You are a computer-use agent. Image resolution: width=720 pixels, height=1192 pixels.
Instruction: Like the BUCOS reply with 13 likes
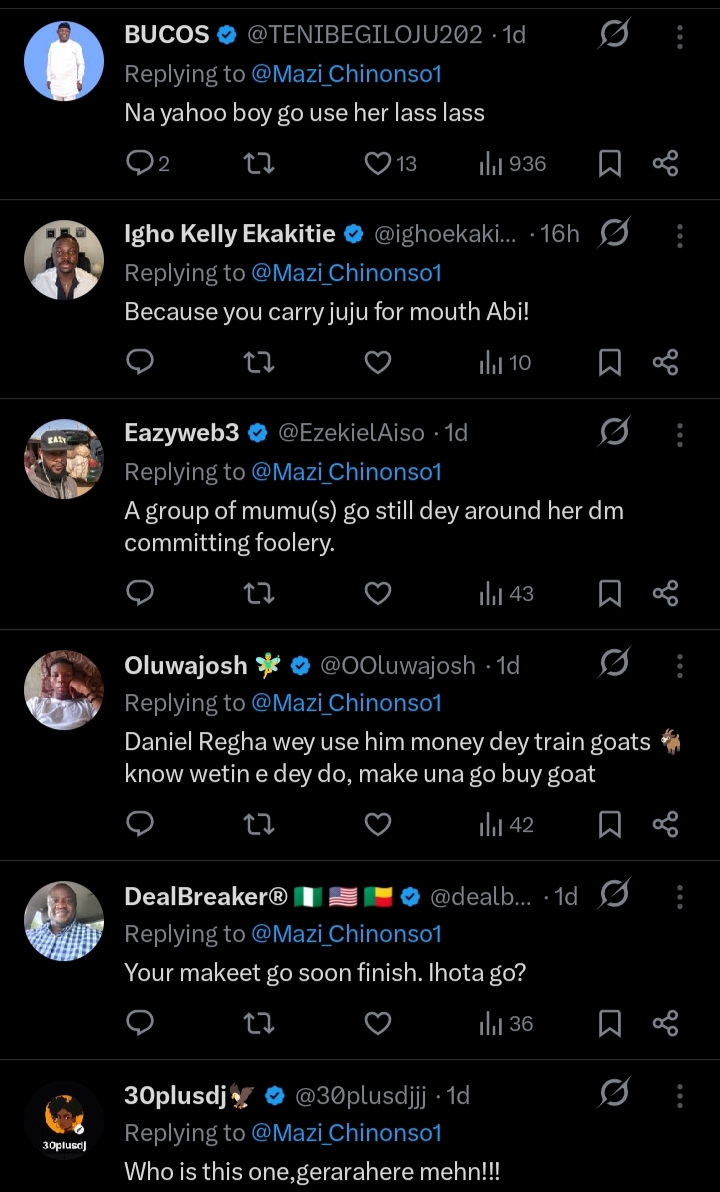pos(378,163)
